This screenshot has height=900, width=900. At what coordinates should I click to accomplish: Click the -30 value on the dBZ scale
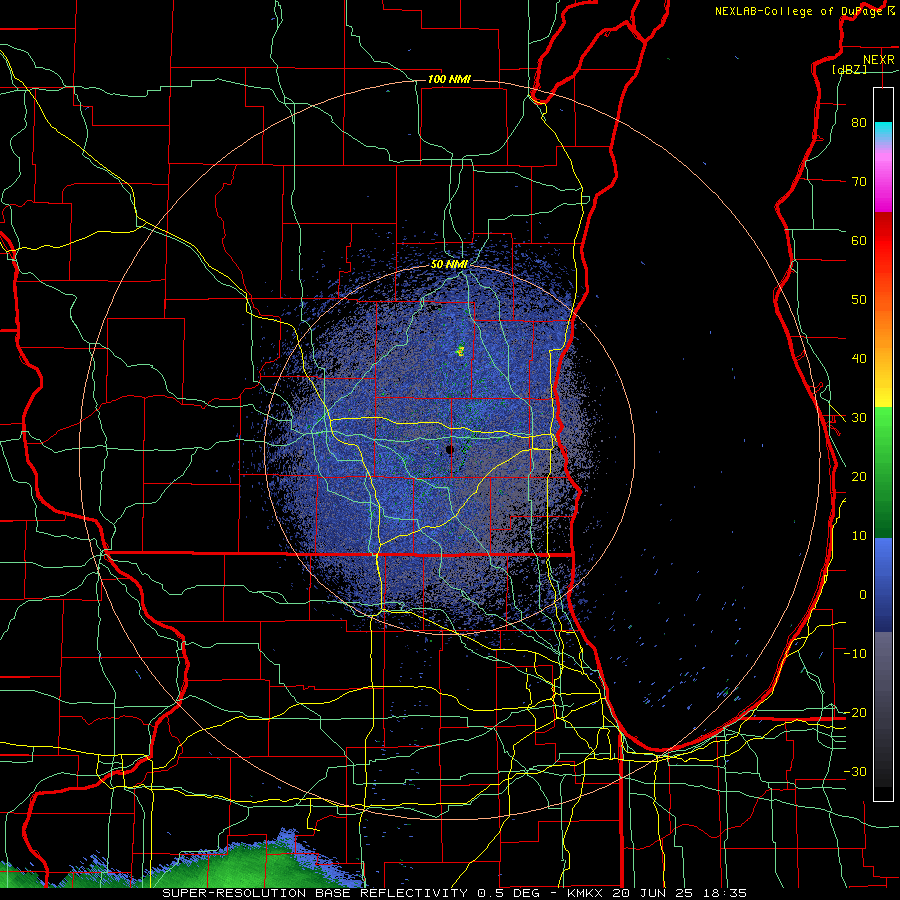click(x=855, y=771)
